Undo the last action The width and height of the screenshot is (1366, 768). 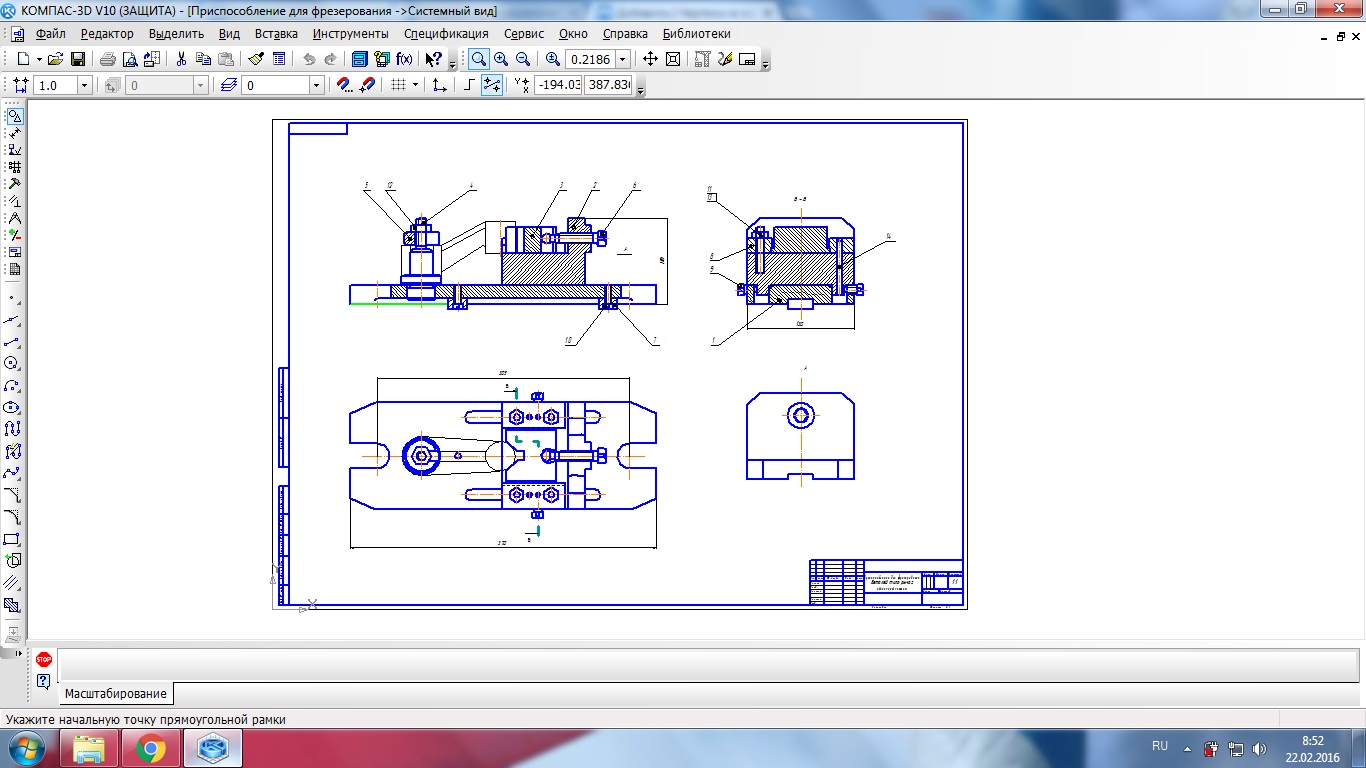(309, 59)
